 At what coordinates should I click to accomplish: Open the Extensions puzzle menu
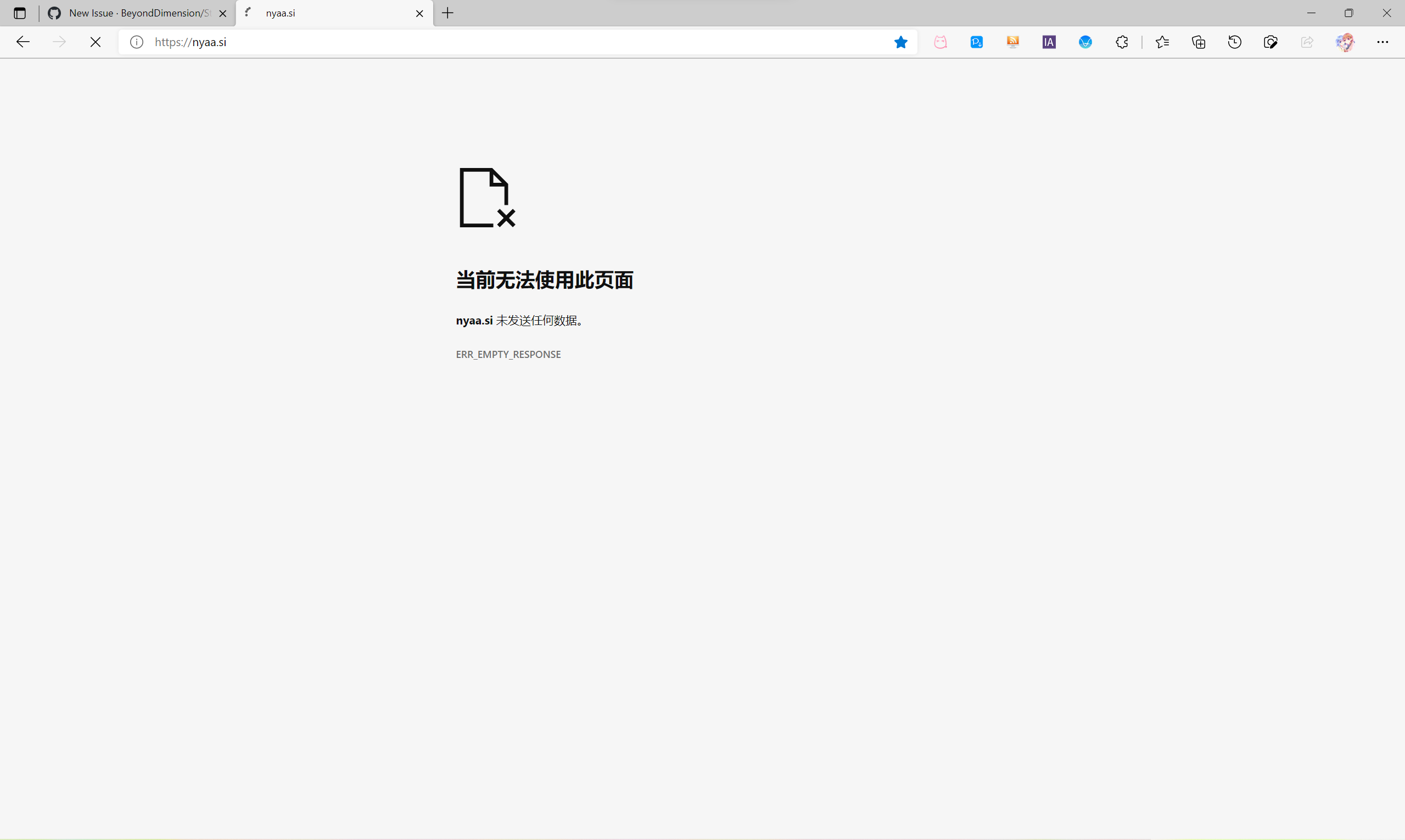click(x=1122, y=42)
